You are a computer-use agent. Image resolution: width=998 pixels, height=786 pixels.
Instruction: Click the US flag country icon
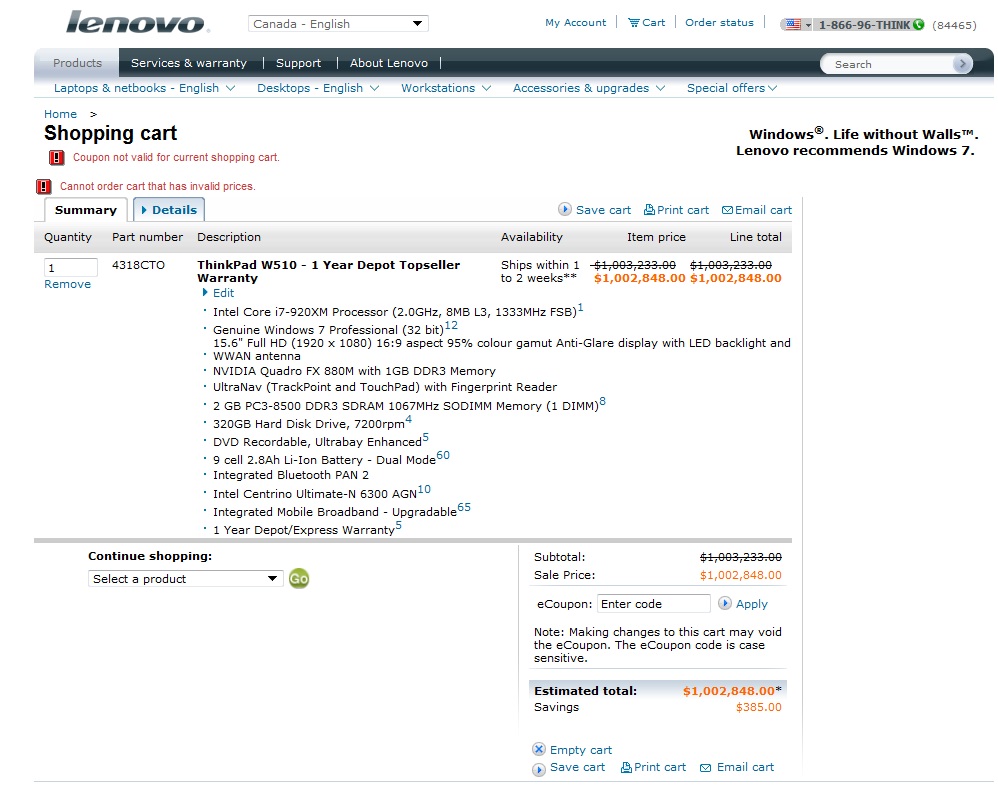(793, 25)
